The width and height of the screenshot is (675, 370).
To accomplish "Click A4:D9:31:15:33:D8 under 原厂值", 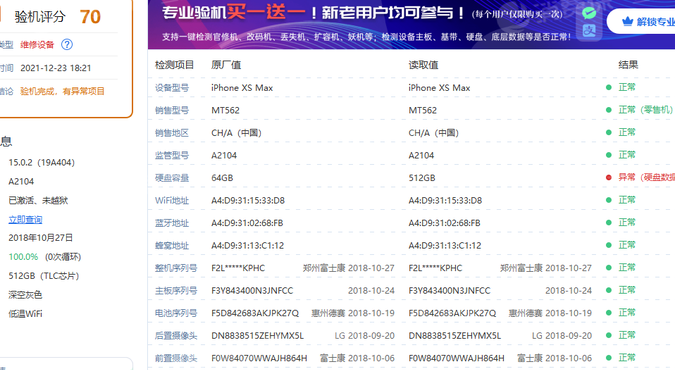I will pos(248,201).
